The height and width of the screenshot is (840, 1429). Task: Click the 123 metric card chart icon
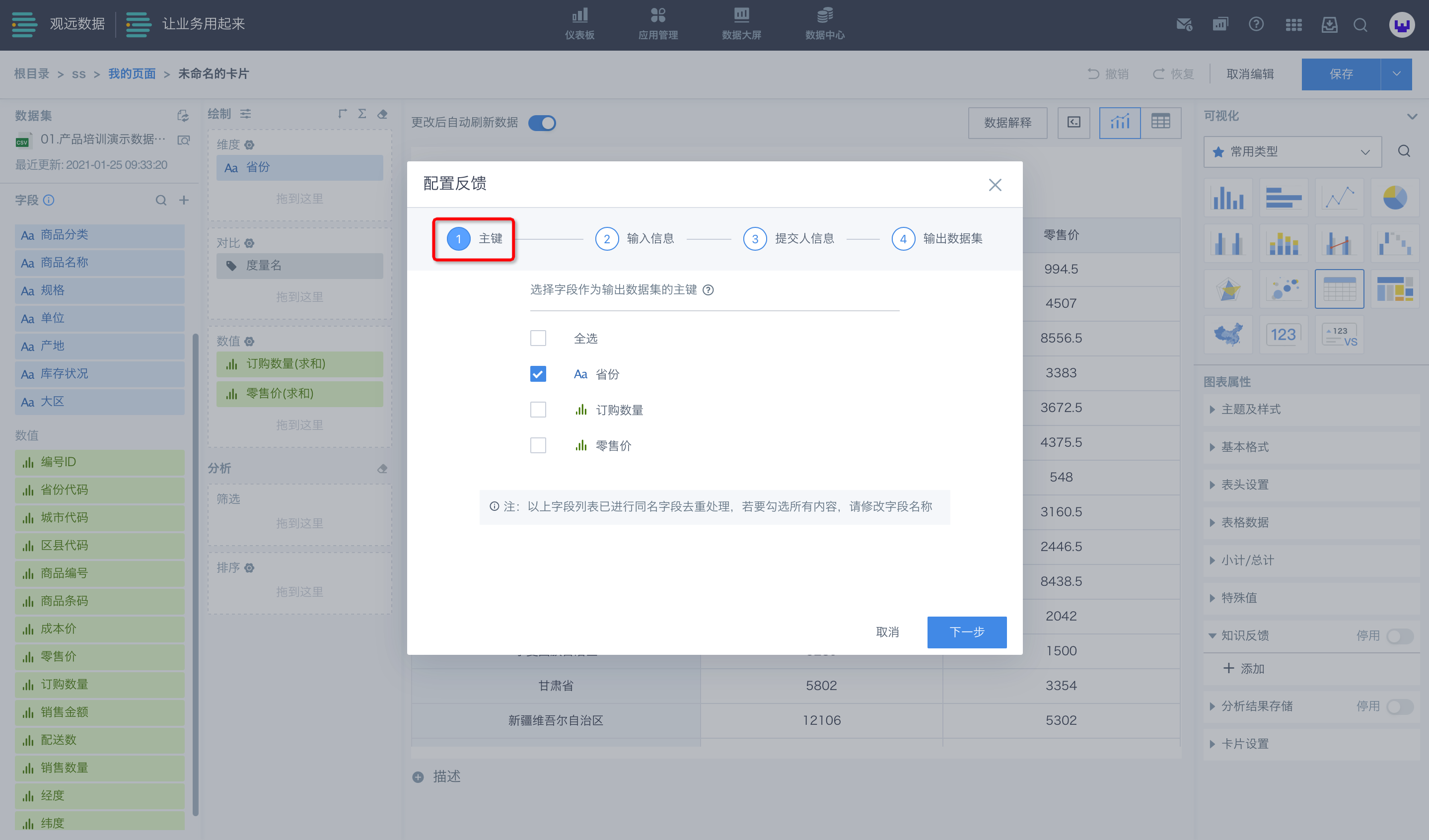tap(1283, 335)
